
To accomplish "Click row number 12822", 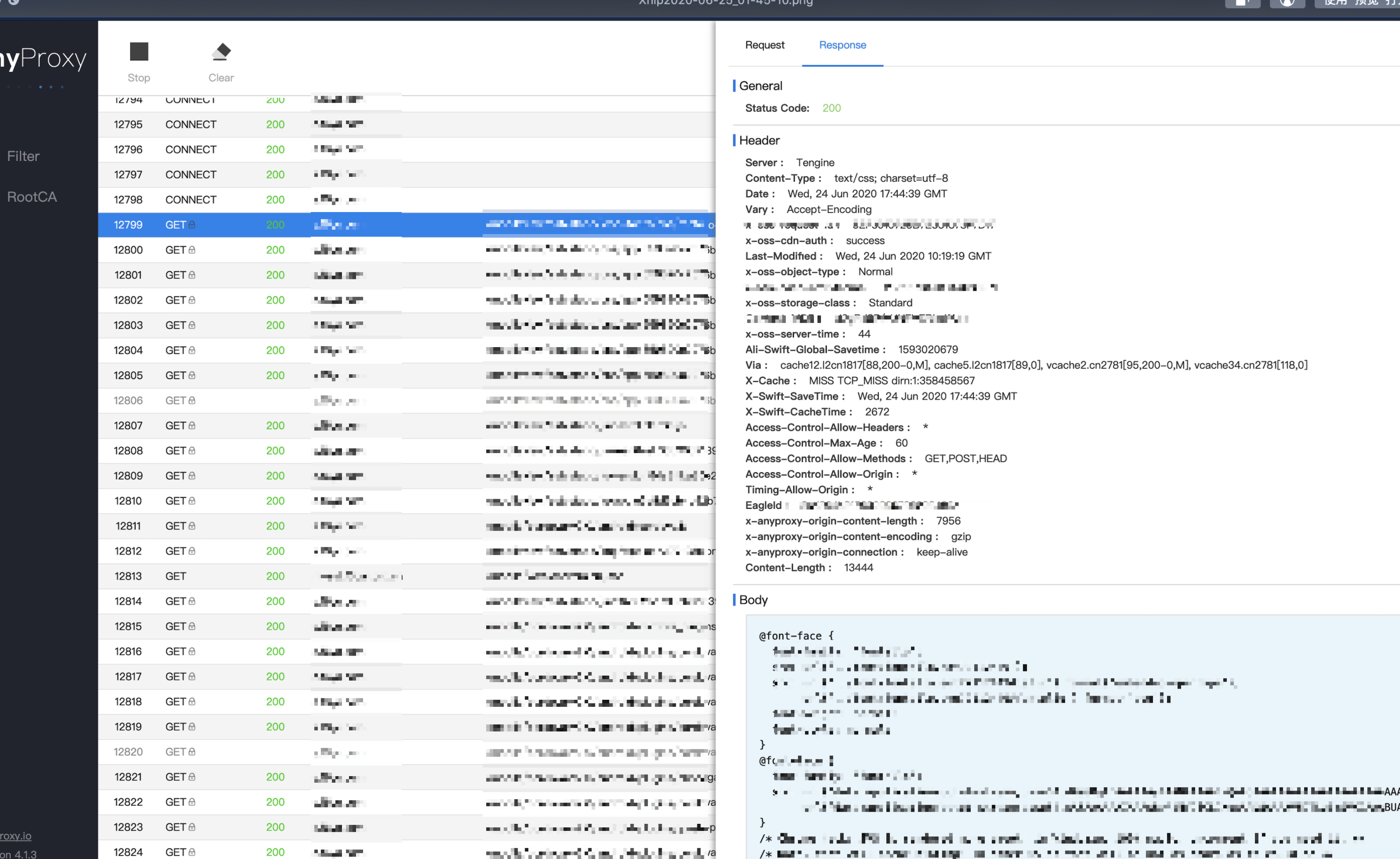I will (x=128, y=802).
